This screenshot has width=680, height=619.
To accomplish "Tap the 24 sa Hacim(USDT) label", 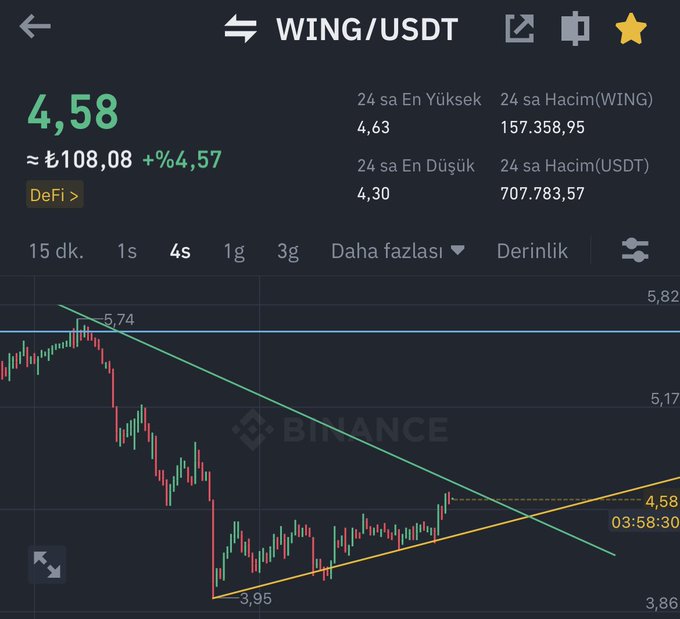I will pyautogui.click(x=575, y=165).
